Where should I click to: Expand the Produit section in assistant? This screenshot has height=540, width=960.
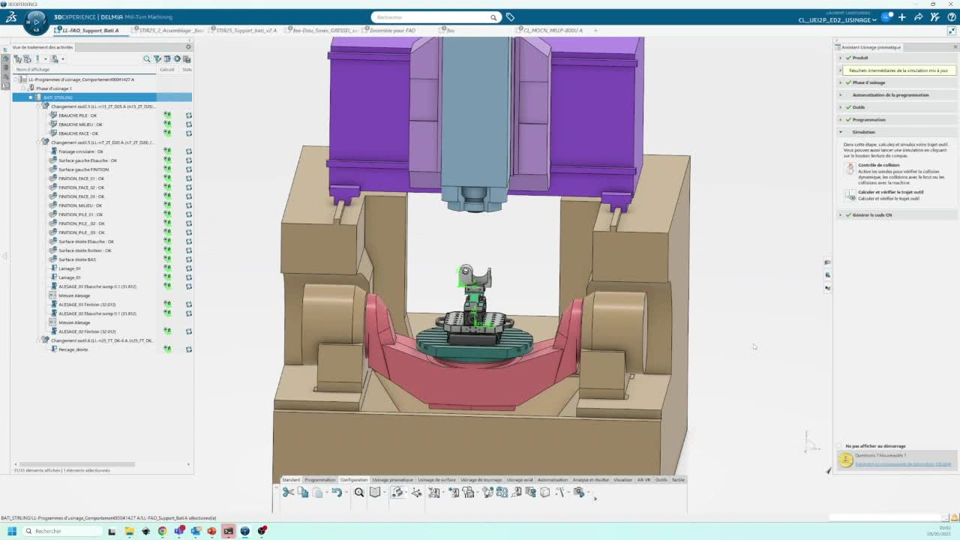[841, 58]
